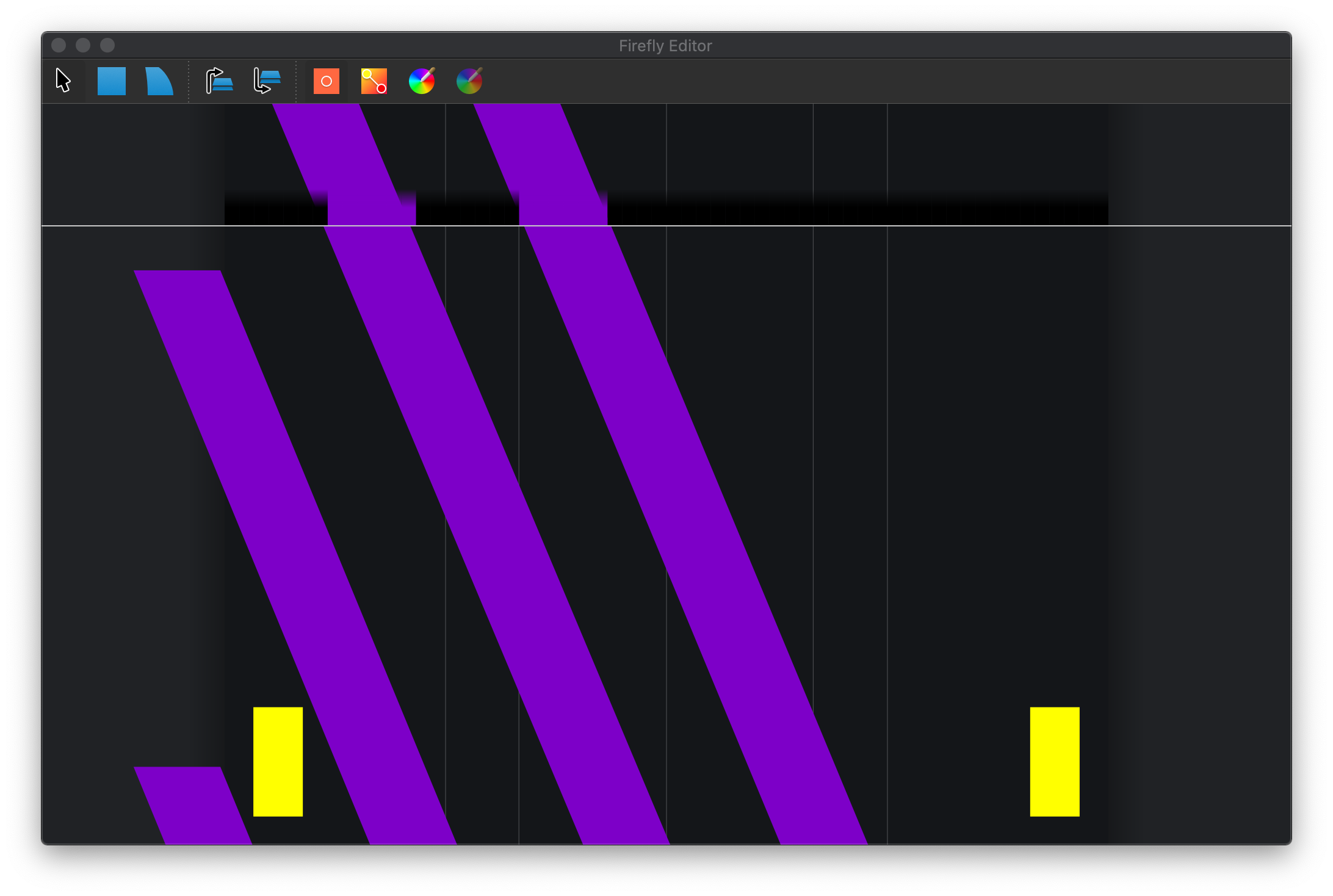Choose the two-point gradient fill tool
Viewport: 1333px width, 896px height.
pyautogui.click(x=374, y=81)
